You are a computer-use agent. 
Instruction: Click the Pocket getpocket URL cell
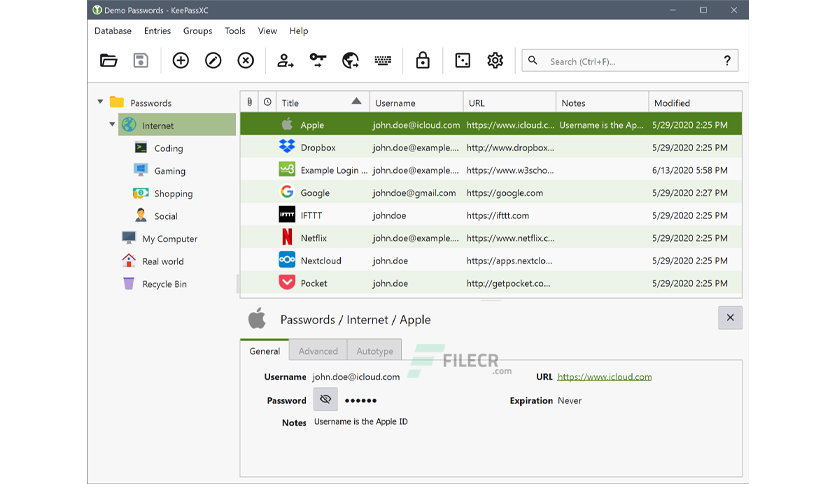[x=508, y=283]
